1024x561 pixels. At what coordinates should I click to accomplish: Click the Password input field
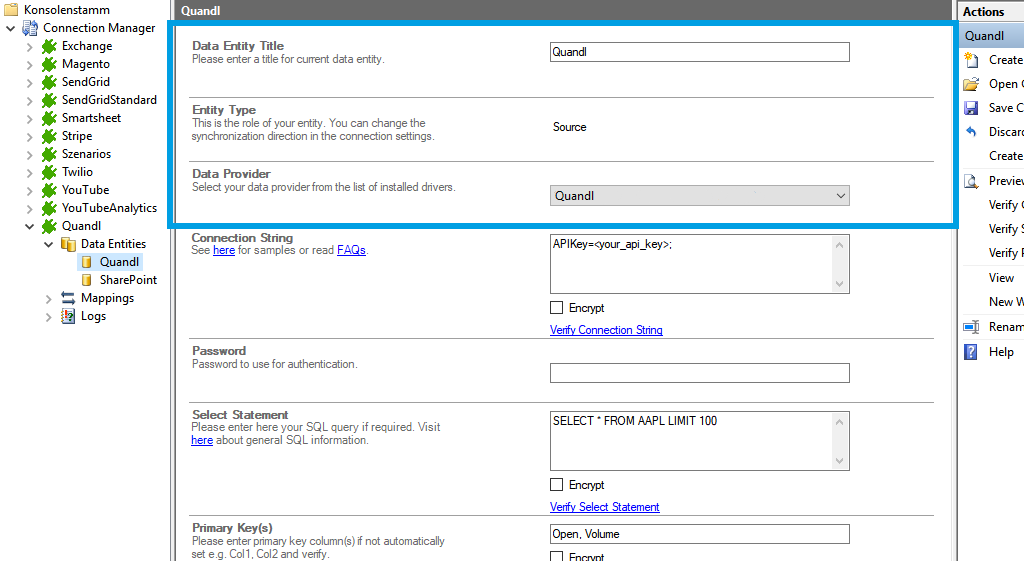699,373
